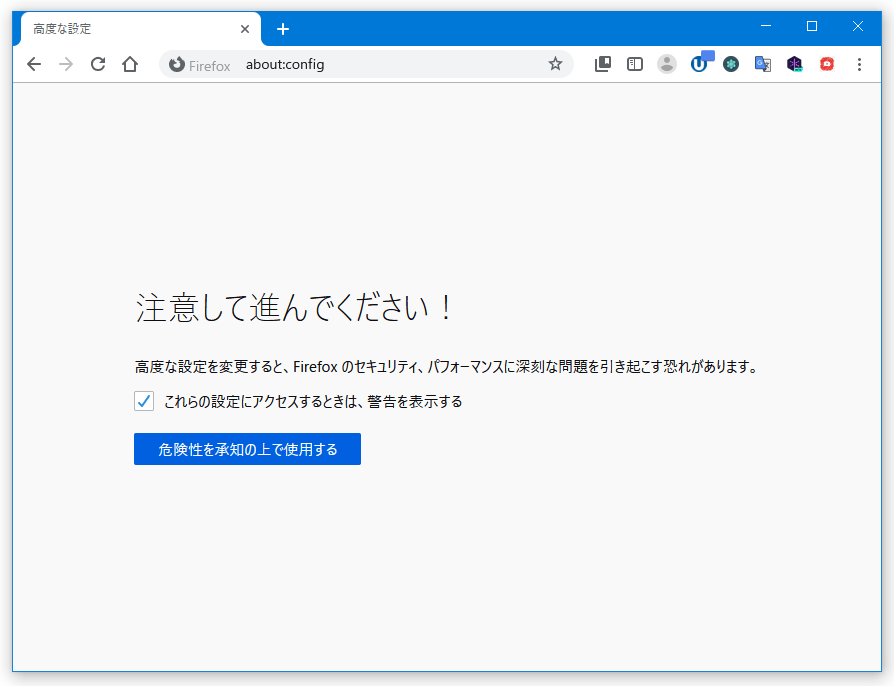Screen dimensions: 894x686
Task: Bookmark this page with the star icon
Action: click(555, 64)
